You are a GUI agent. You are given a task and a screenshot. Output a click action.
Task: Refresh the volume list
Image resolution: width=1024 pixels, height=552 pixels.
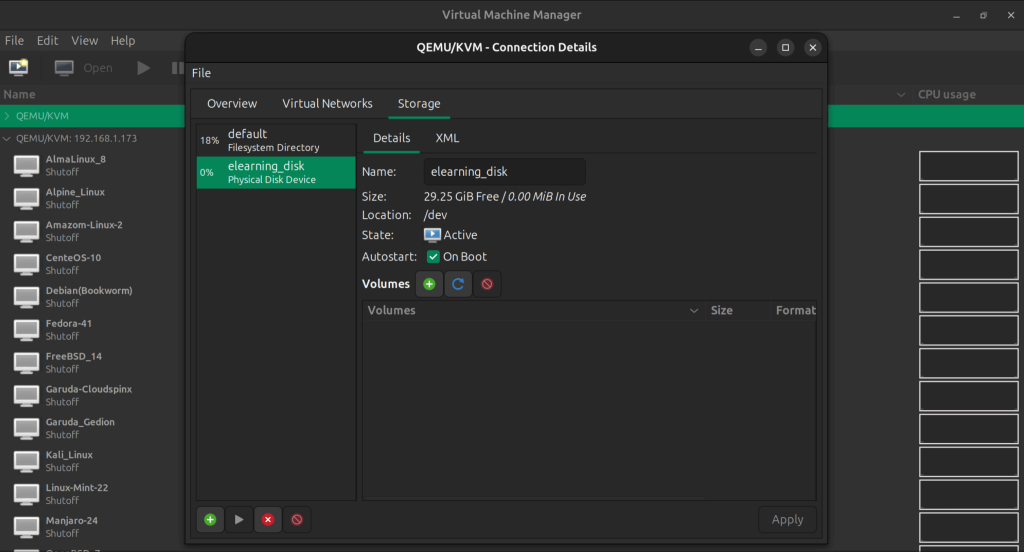(458, 284)
